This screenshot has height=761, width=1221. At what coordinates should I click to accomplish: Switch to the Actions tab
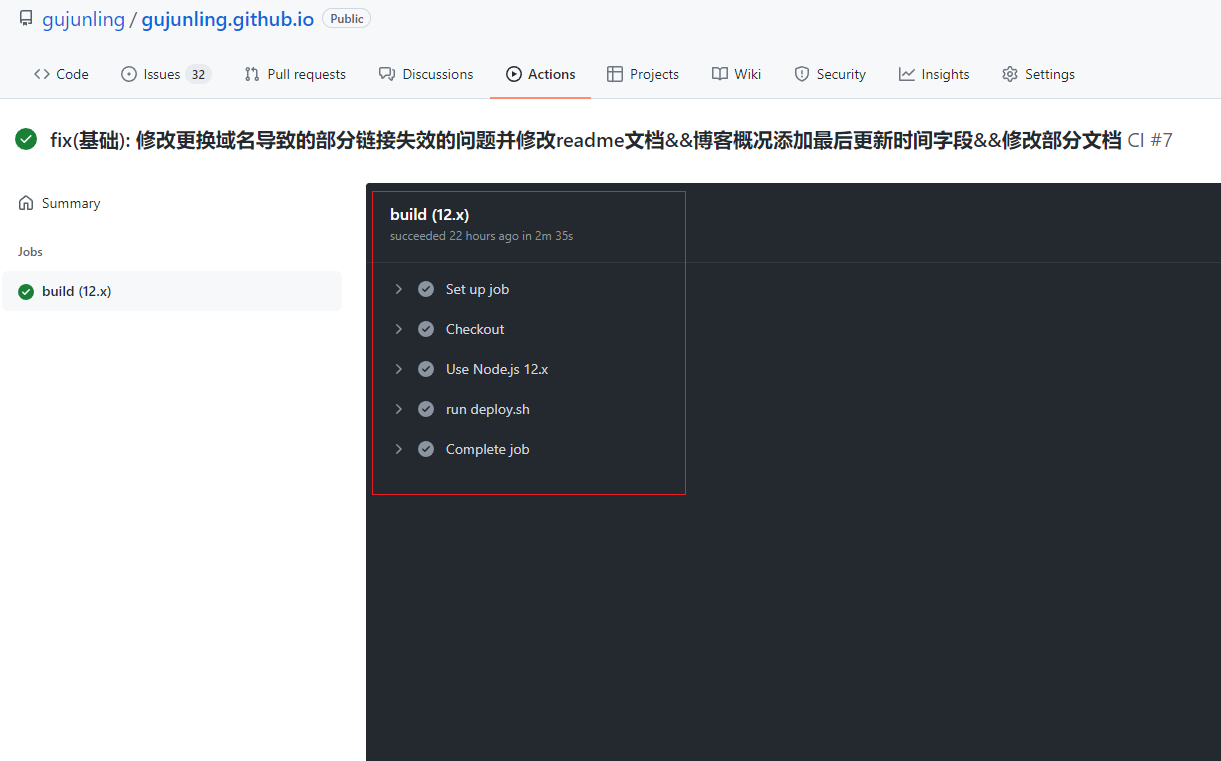(x=540, y=73)
